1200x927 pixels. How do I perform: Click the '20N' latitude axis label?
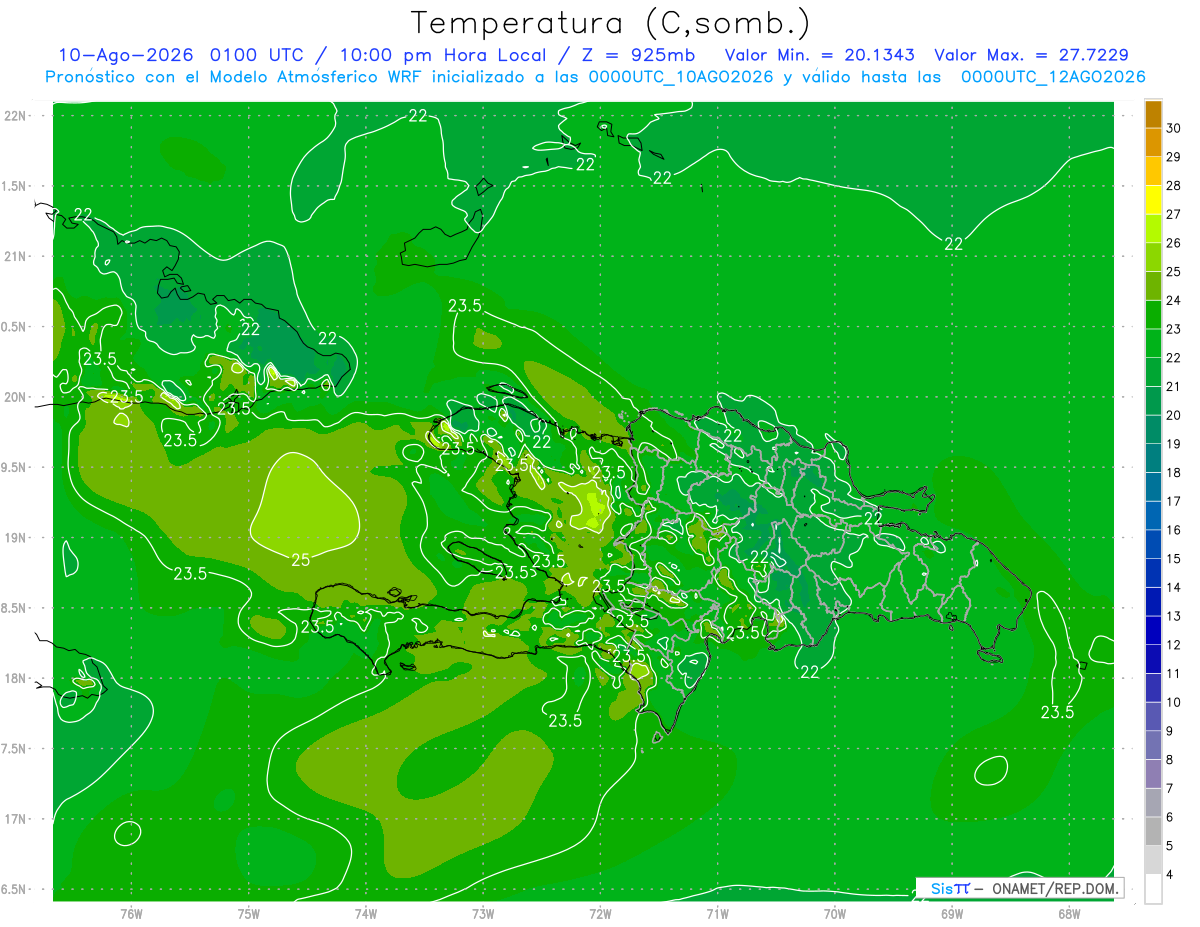[16, 397]
